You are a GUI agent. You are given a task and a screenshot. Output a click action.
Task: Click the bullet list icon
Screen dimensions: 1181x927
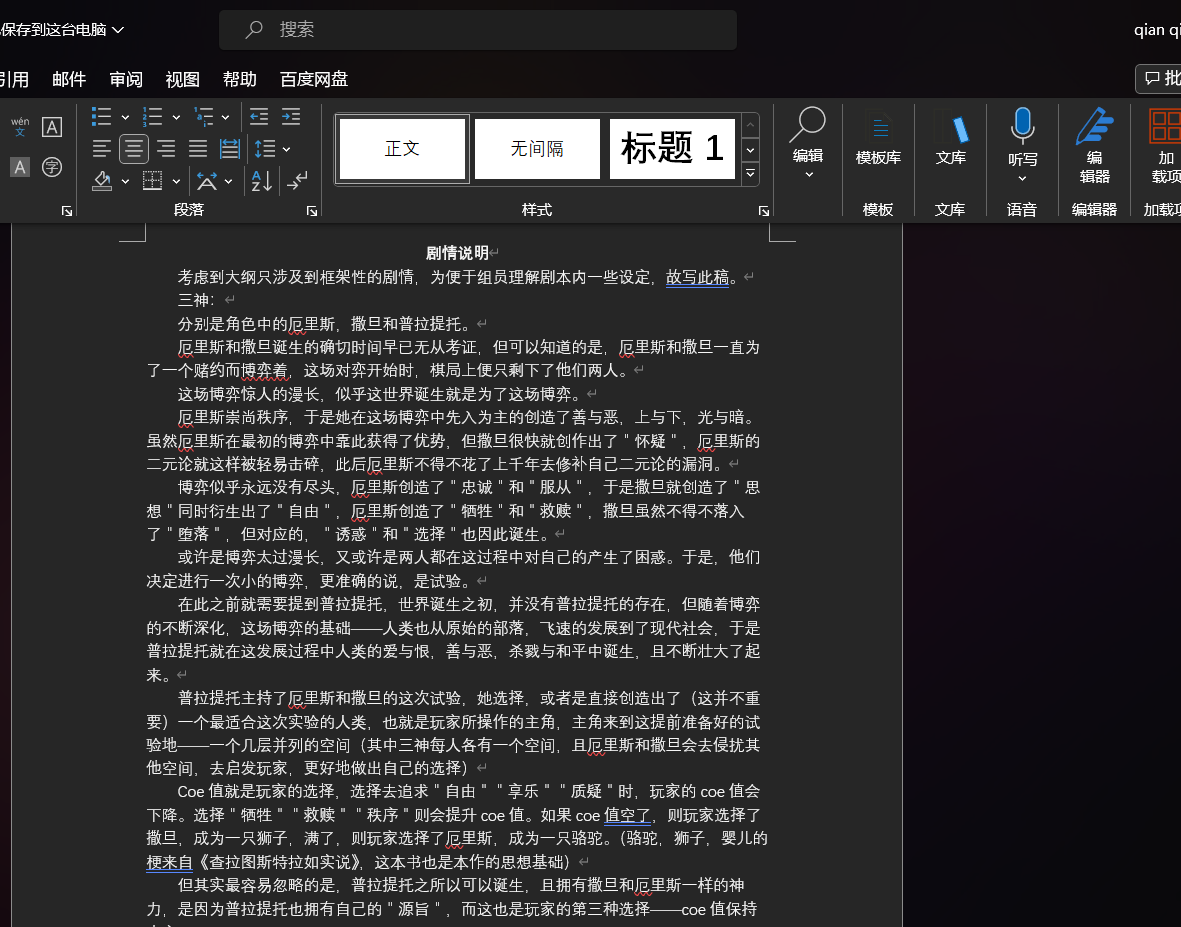pos(102,117)
